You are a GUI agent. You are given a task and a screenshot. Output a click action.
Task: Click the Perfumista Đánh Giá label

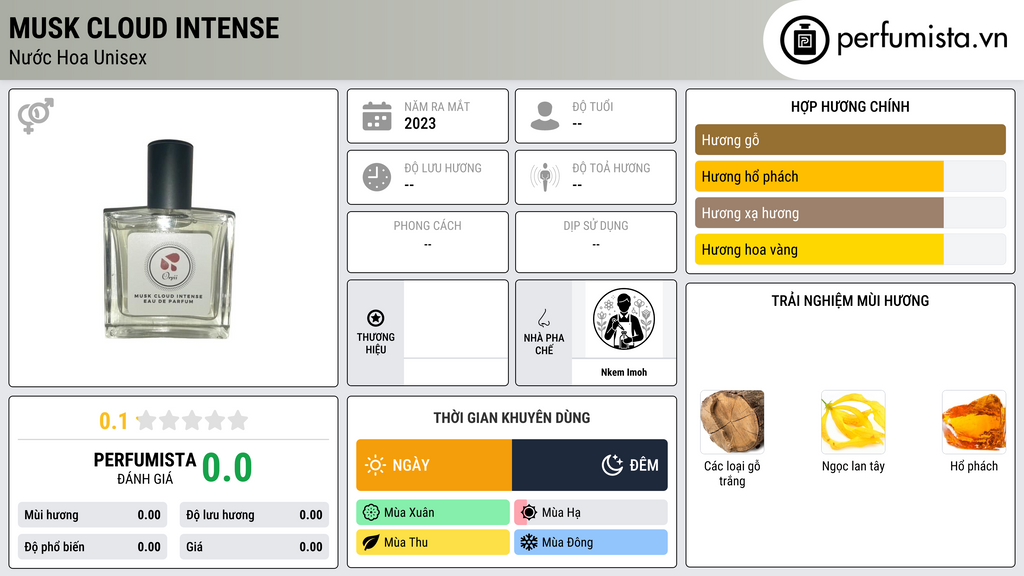pos(144,468)
